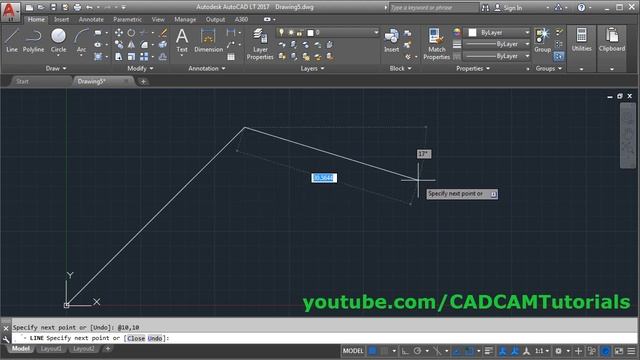Expand the Properties panel
640x360 pixels.
point(473,69)
